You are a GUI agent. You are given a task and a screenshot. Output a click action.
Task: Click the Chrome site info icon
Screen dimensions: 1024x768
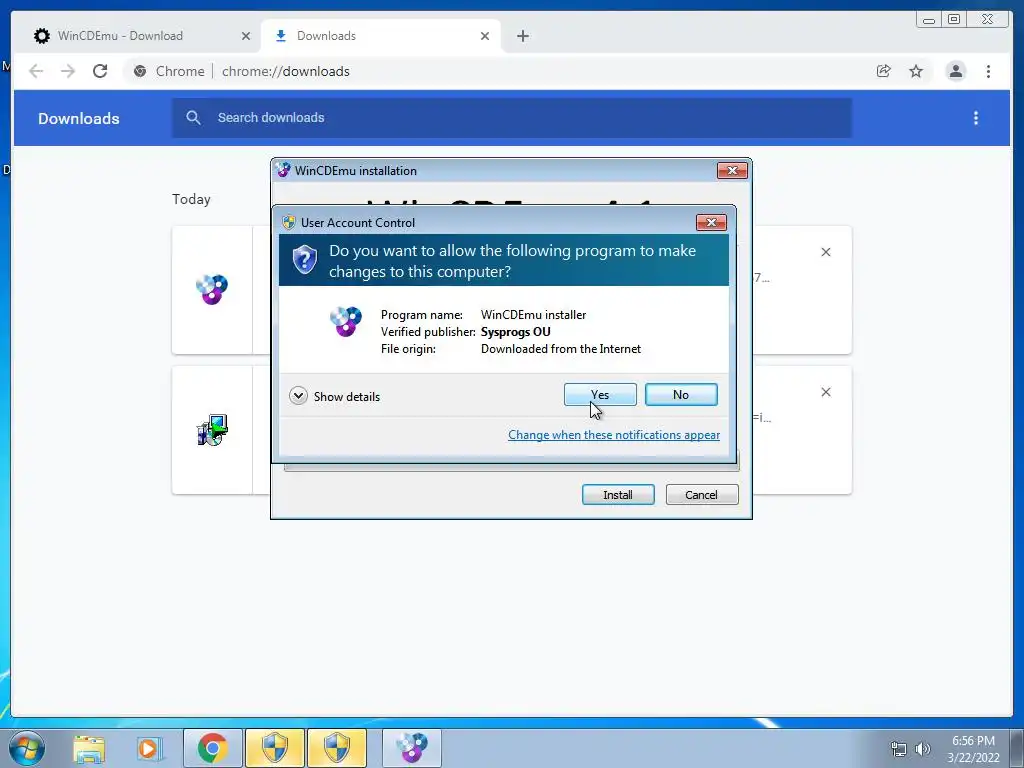click(x=140, y=71)
